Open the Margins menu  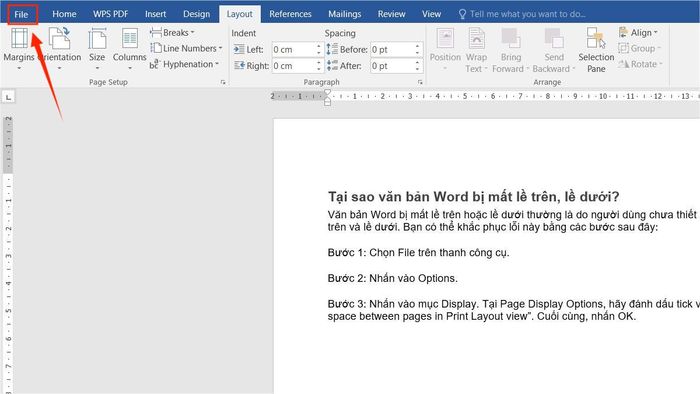click(x=19, y=49)
